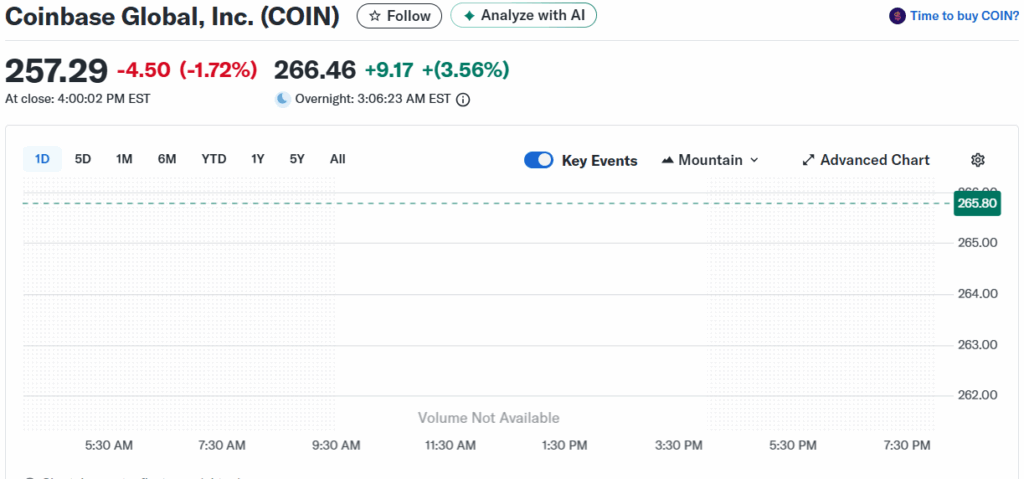
Task: Switch to the 1M range tab
Action: pyautogui.click(x=124, y=159)
